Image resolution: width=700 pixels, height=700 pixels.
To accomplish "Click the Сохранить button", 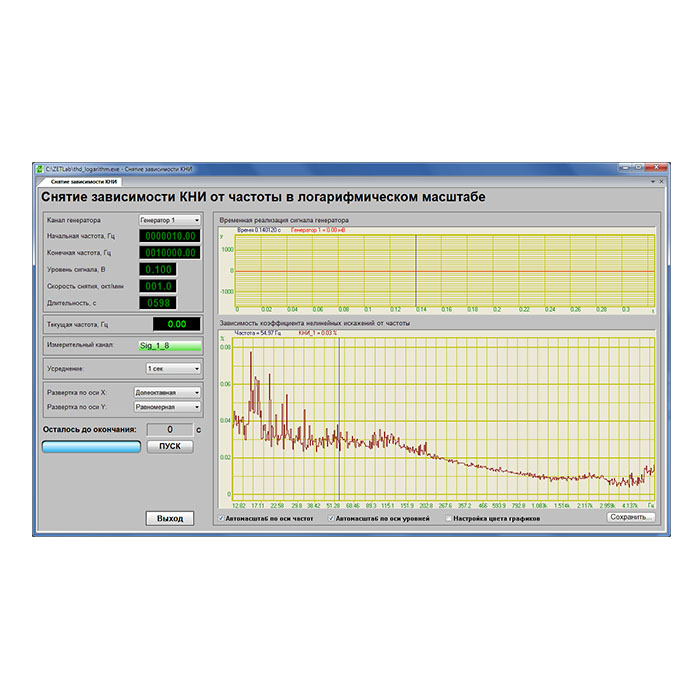I will click(630, 517).
